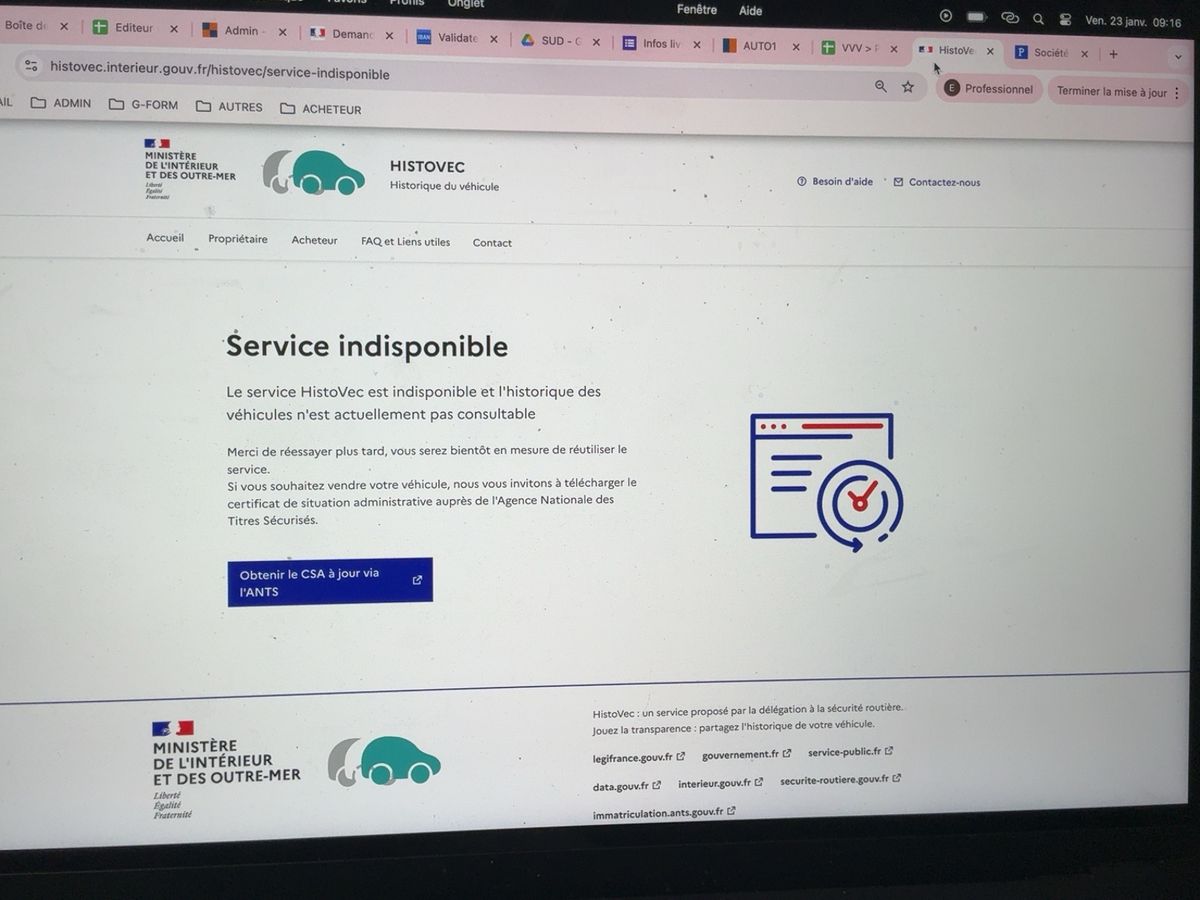Viewport: 1200px width, 900px height.
Task: Click Terminer la mise à jour
Action: click(x=1112, y=92)
